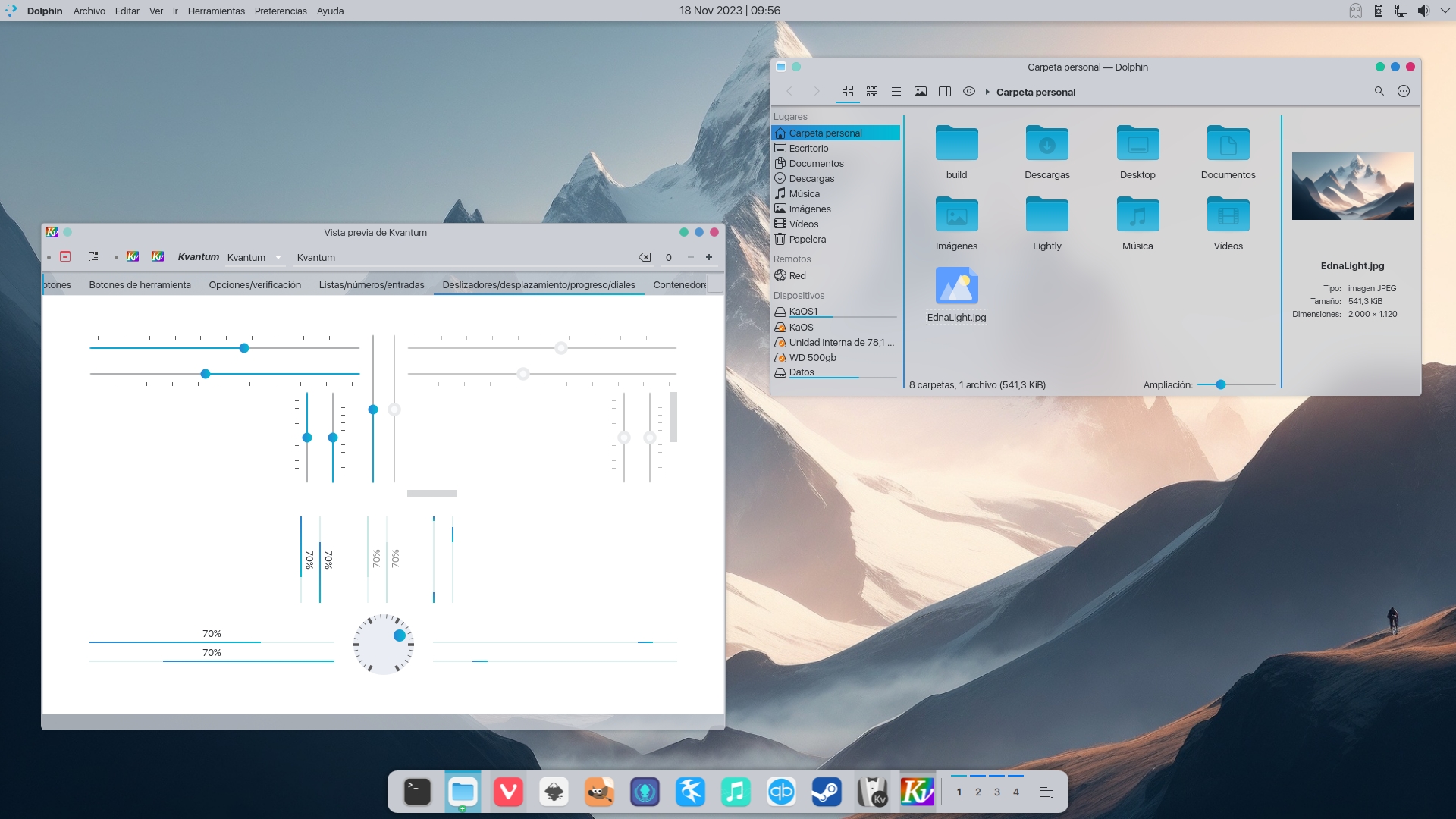Image resolution: width=1456 pixels, height=819 pixels.
Task: Click the clock showing 18 Nov 2023
Action: point(730,11)
